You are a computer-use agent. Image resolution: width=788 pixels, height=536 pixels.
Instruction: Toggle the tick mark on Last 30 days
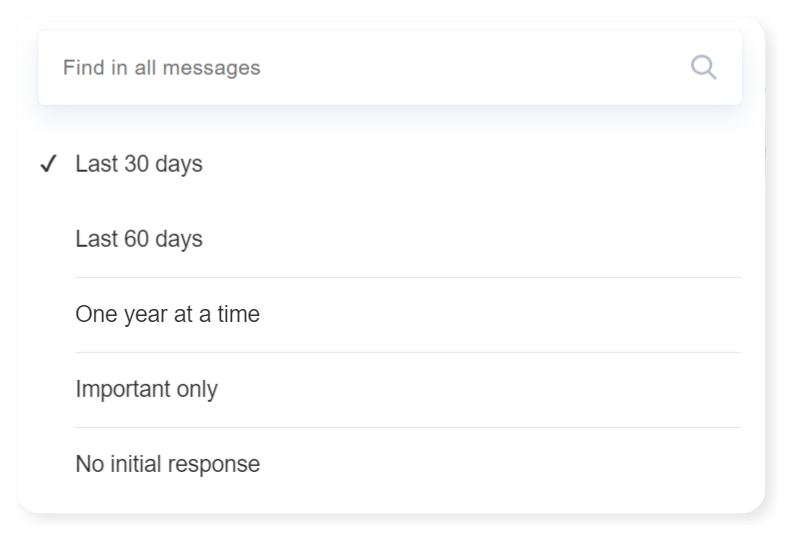pyautogui.click(x=48, y=164)
